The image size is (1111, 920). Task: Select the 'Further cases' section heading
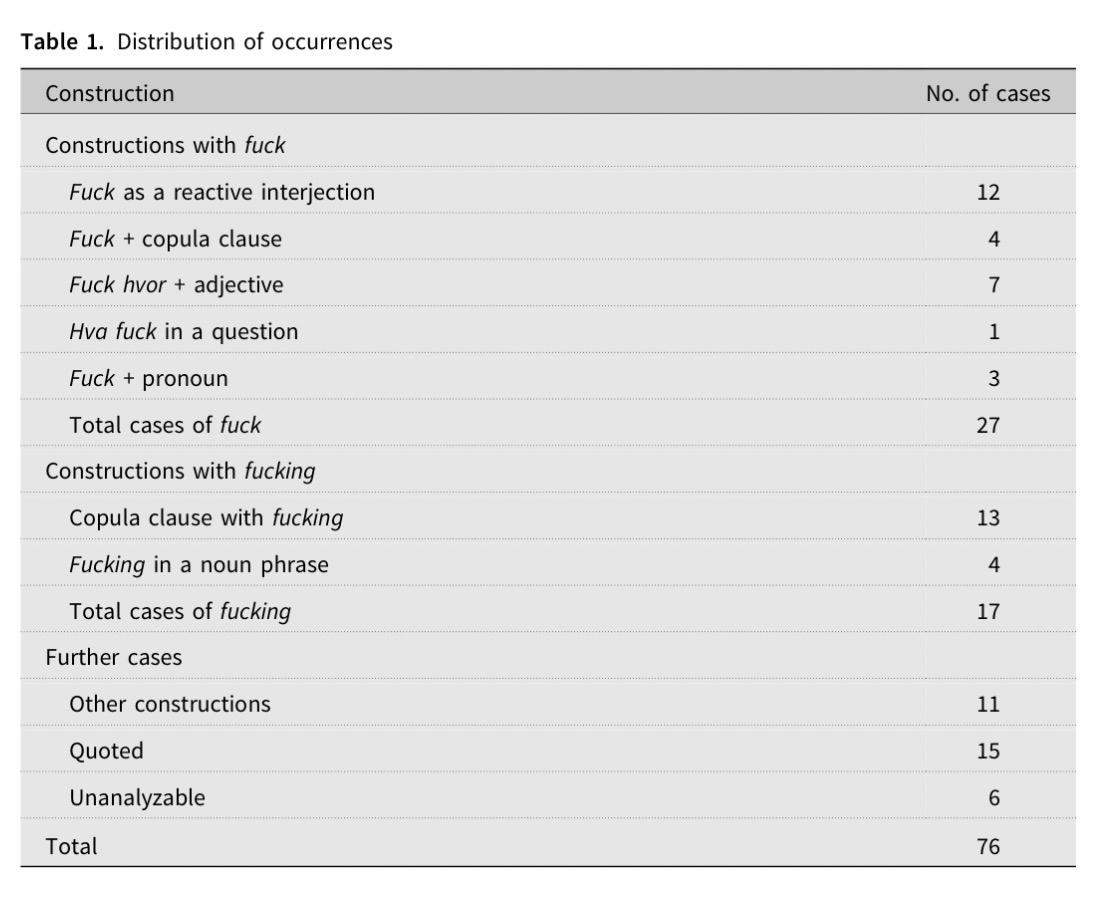coord(113,658)
